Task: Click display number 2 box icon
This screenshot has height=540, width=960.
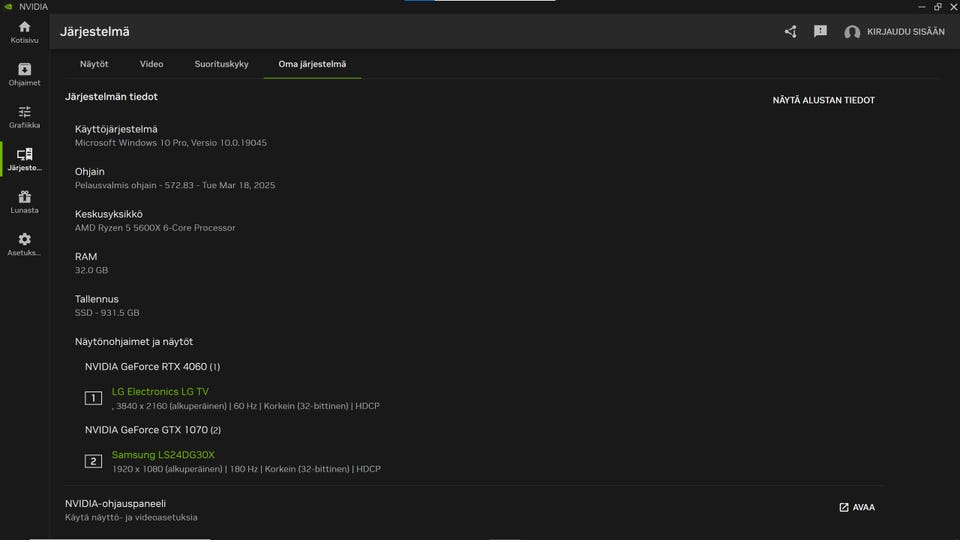Action: [93, 462]
